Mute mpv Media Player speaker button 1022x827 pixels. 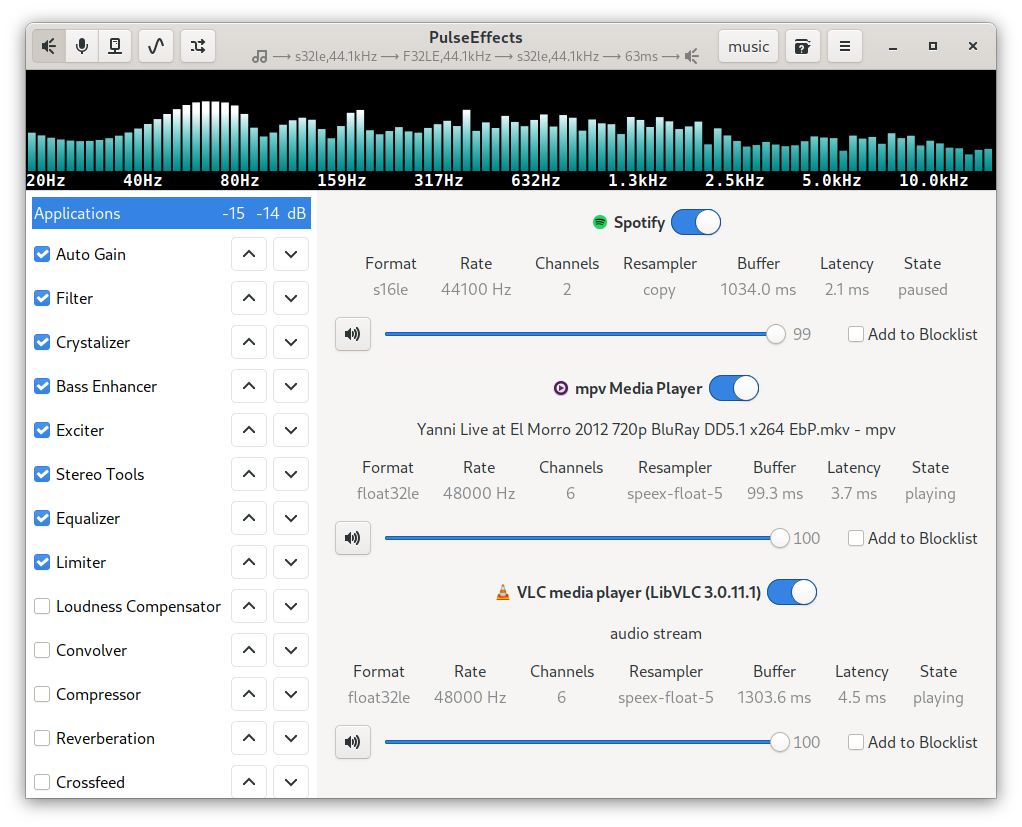tap(353, 538)
